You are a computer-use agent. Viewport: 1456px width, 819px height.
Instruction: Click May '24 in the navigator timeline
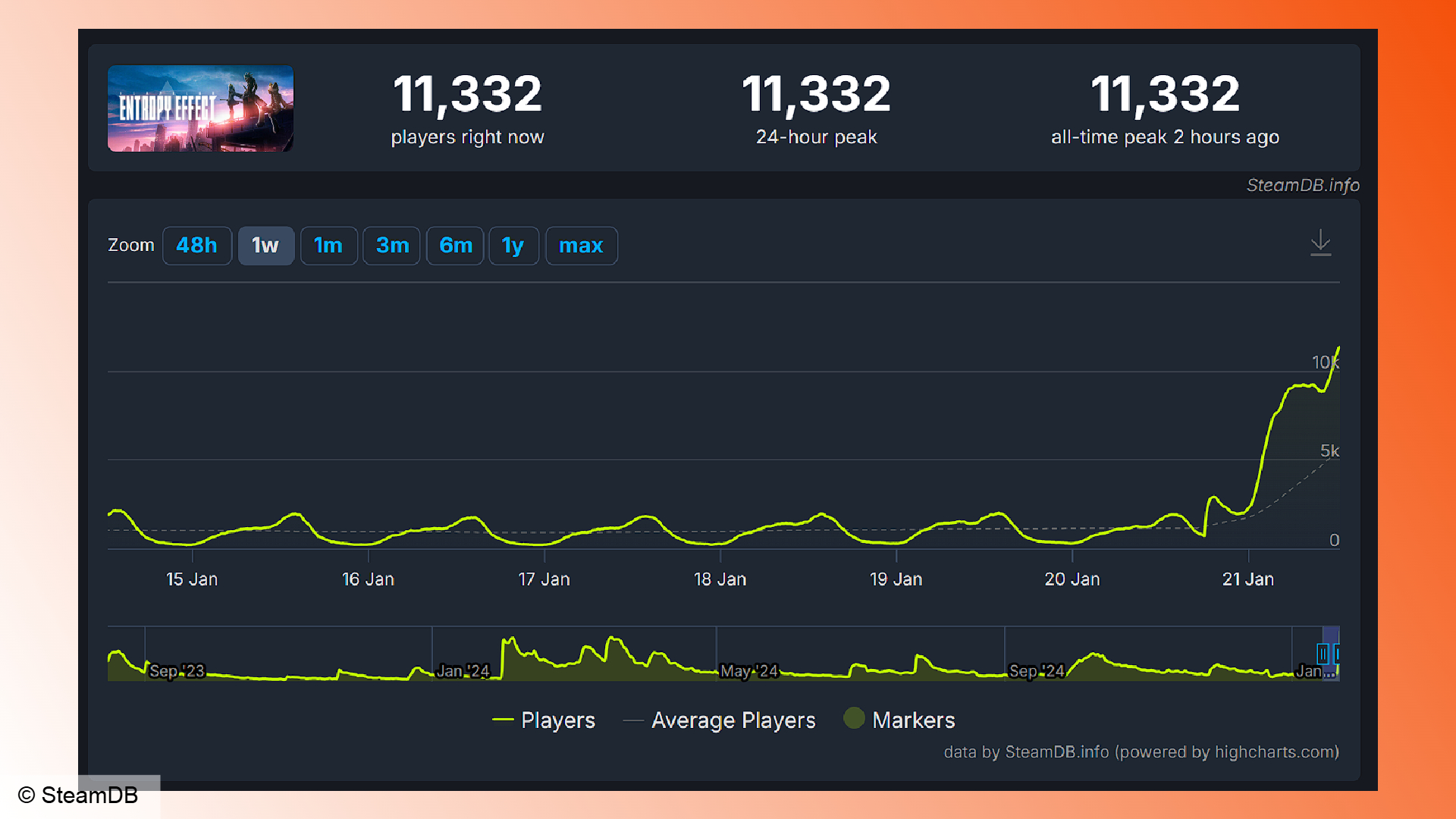coord(749,671)
